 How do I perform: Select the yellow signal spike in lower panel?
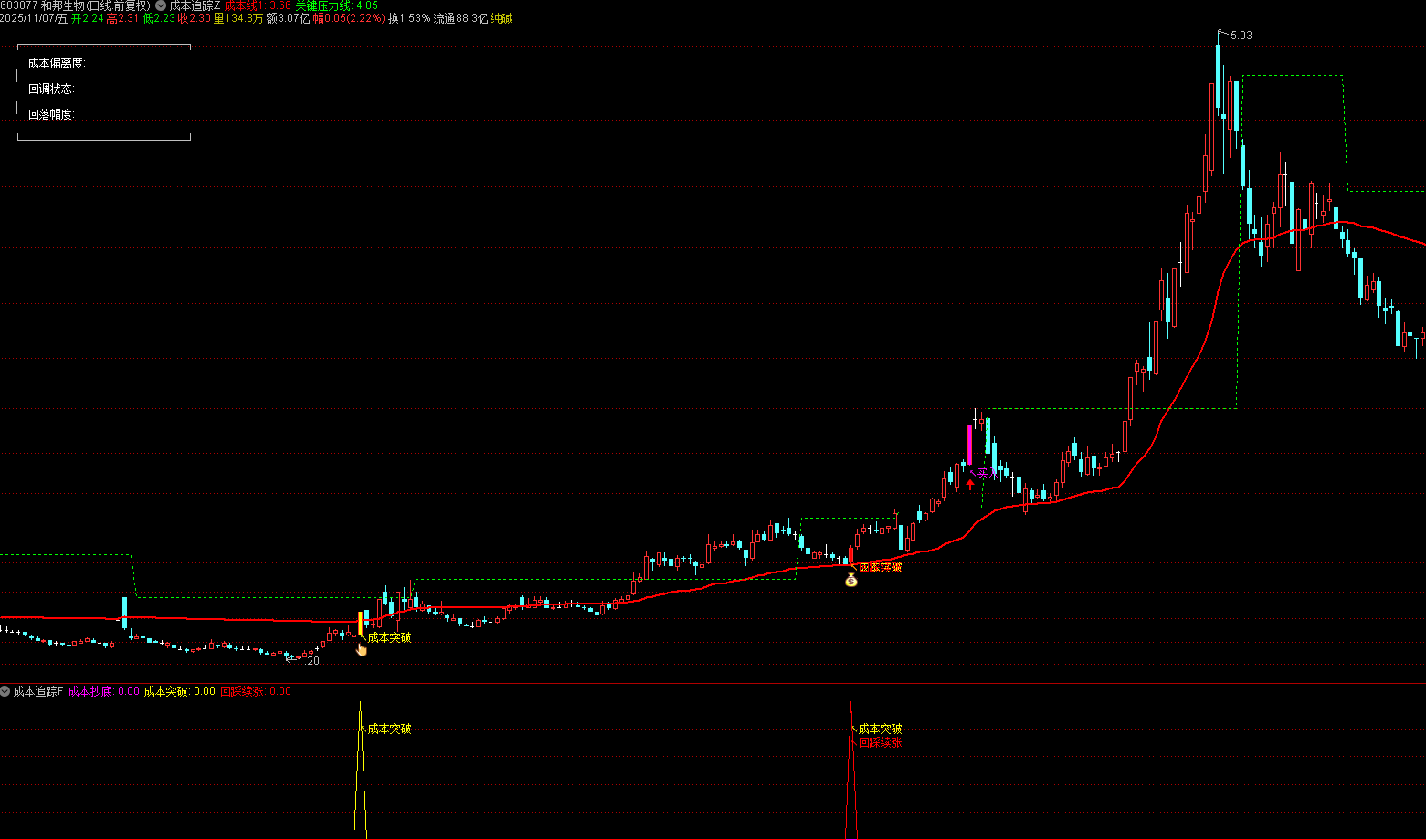(x=360, y=772)
